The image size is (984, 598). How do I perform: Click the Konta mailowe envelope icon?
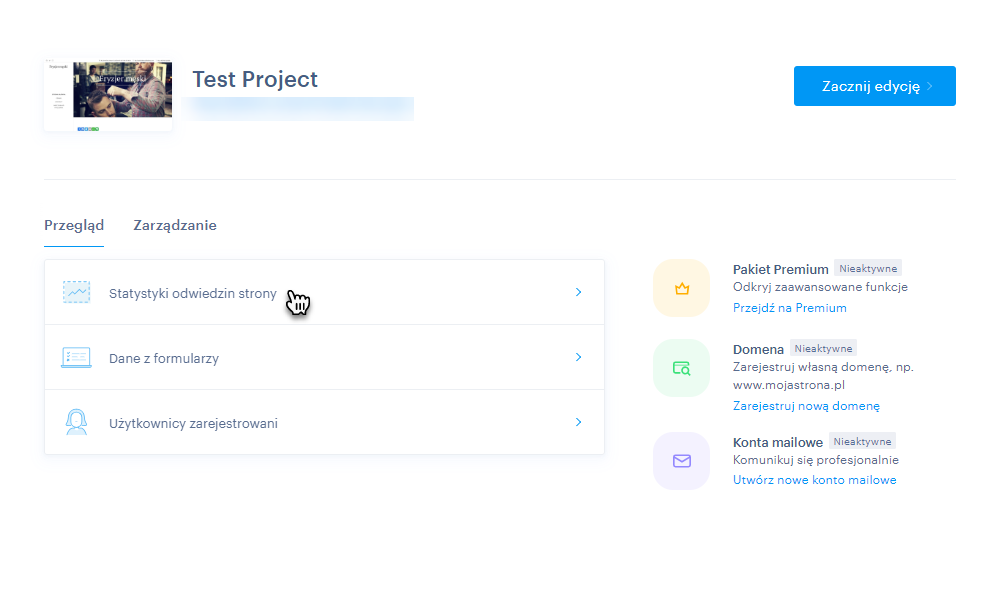[682, 461]
